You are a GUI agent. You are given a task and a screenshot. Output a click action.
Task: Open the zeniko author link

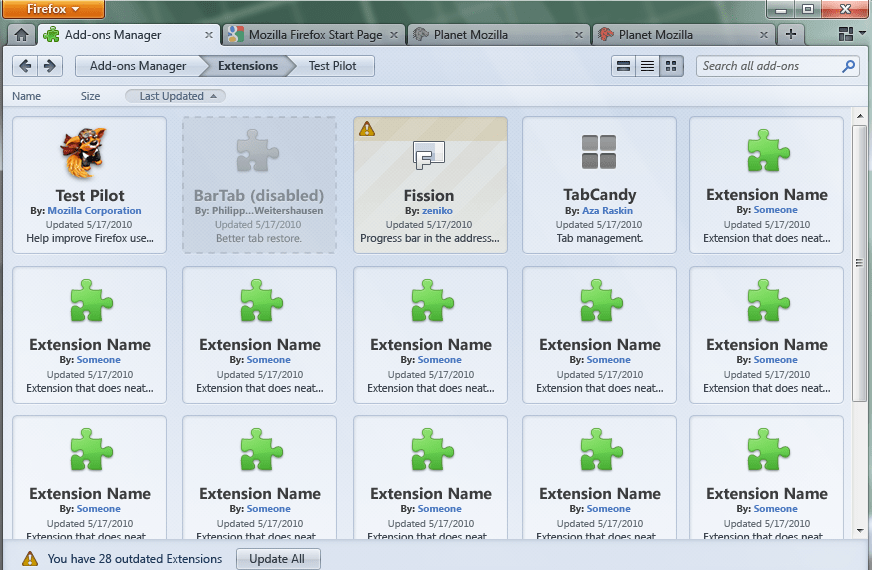pos(437,211)
